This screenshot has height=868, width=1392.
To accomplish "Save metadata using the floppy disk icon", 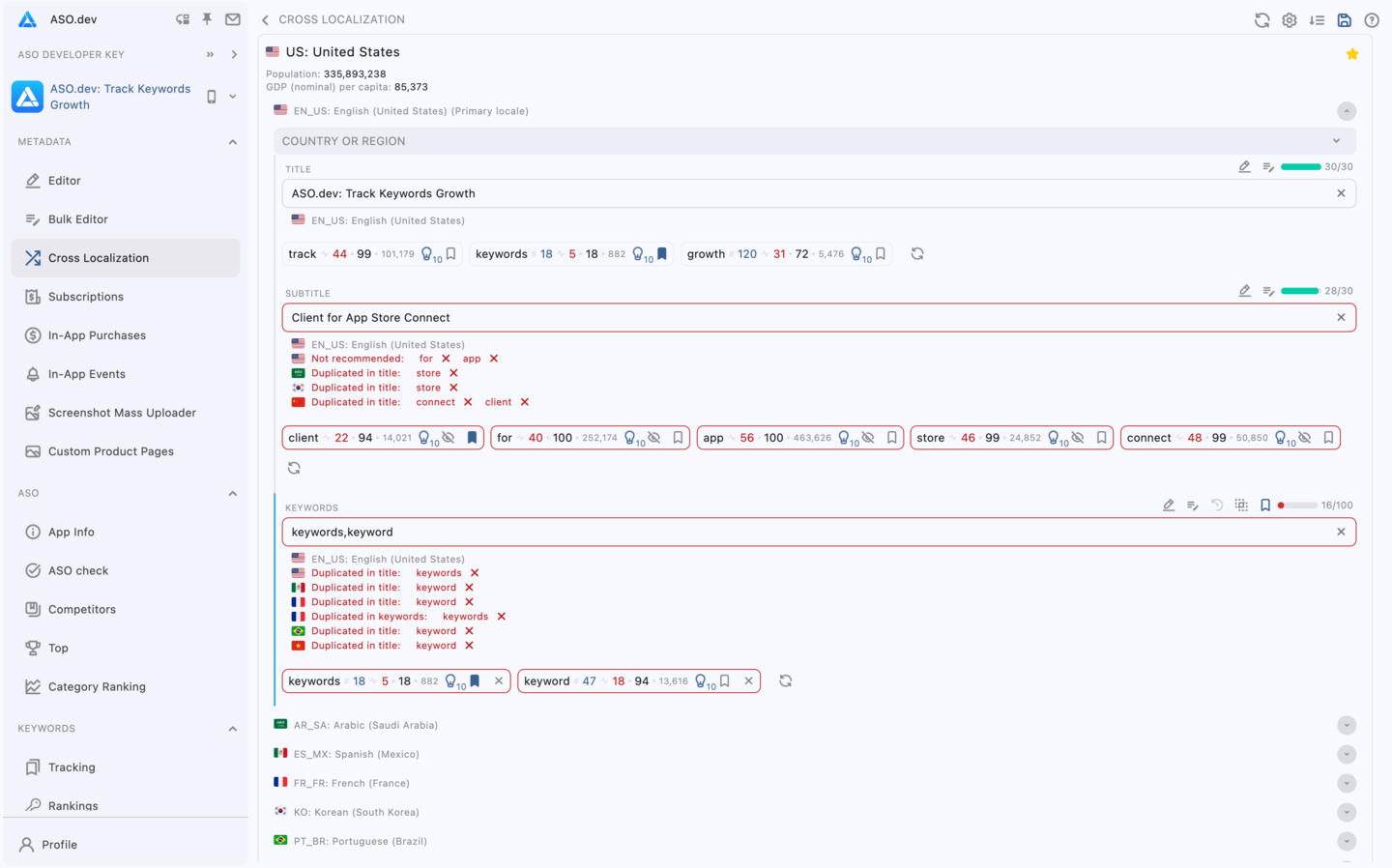I will click(1344, 19).
